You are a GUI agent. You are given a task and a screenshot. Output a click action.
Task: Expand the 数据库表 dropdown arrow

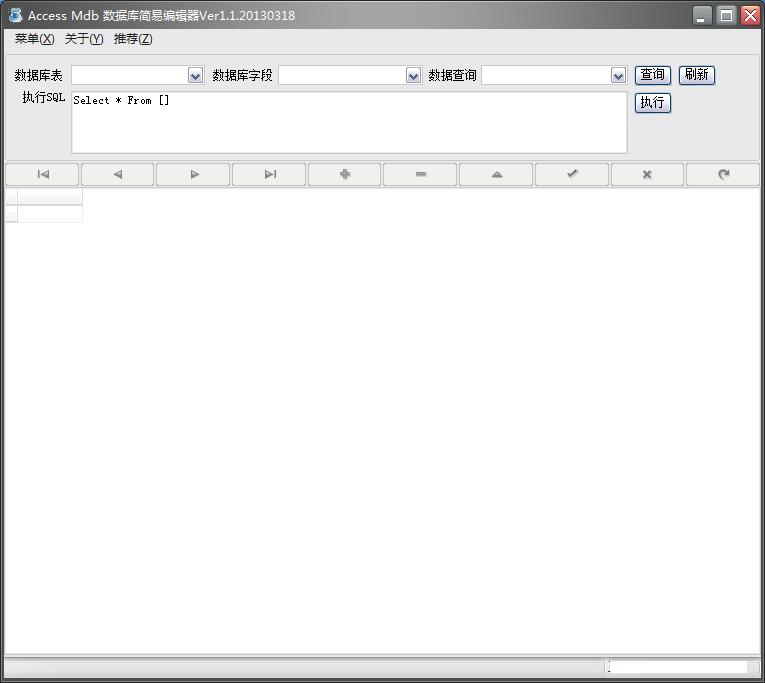pyautogui.click(x=195, y=76)
